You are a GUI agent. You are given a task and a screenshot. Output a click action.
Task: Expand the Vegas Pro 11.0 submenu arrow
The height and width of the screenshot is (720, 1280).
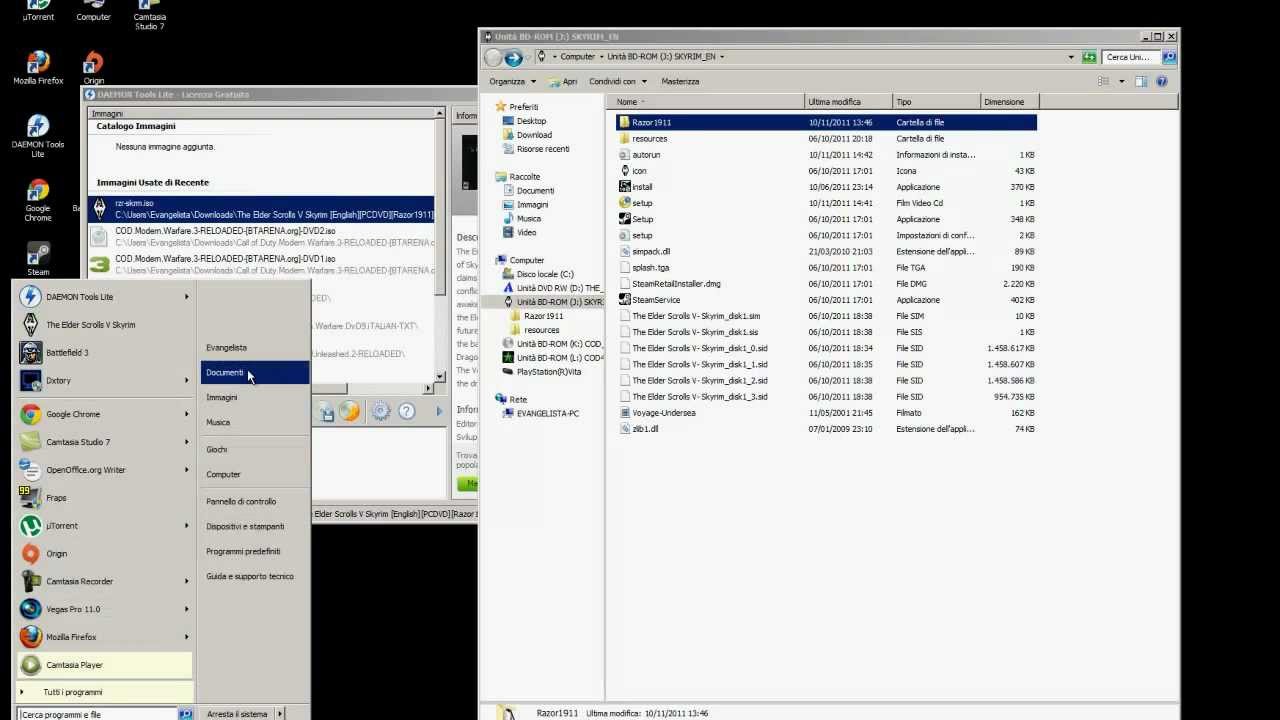click(186, 609)
